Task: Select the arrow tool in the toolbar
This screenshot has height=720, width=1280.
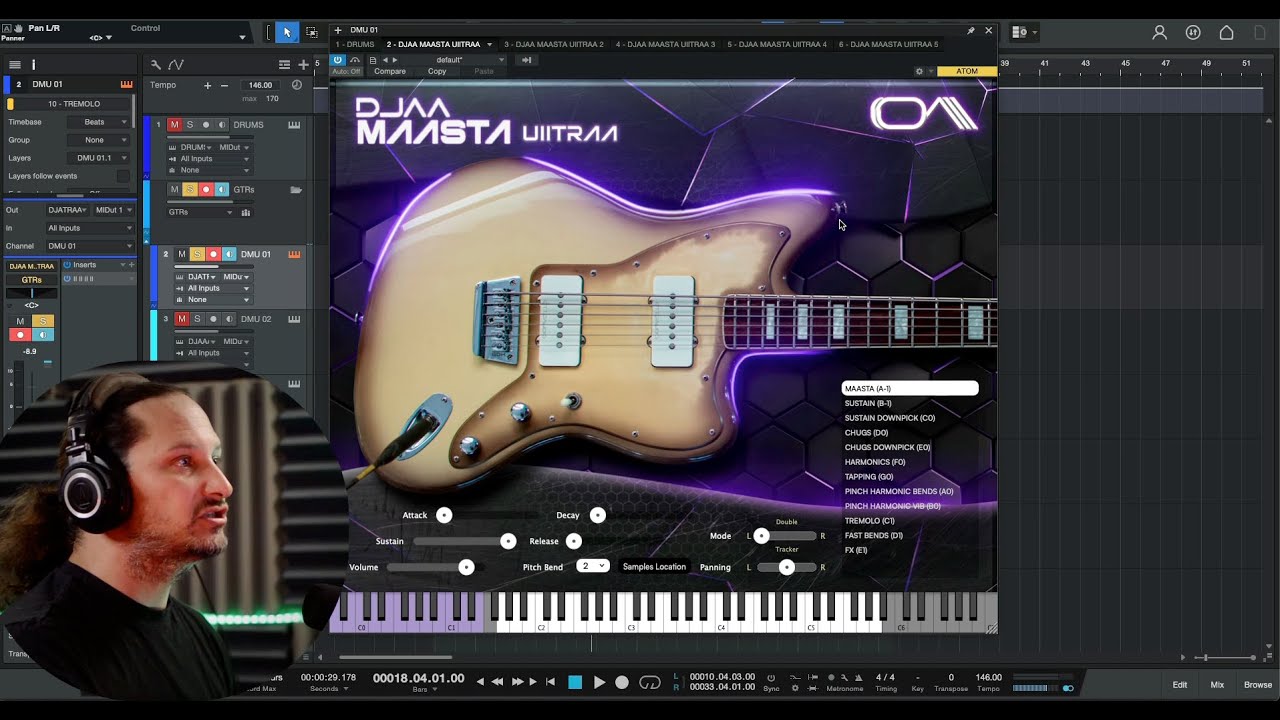Action: (287, 33)
